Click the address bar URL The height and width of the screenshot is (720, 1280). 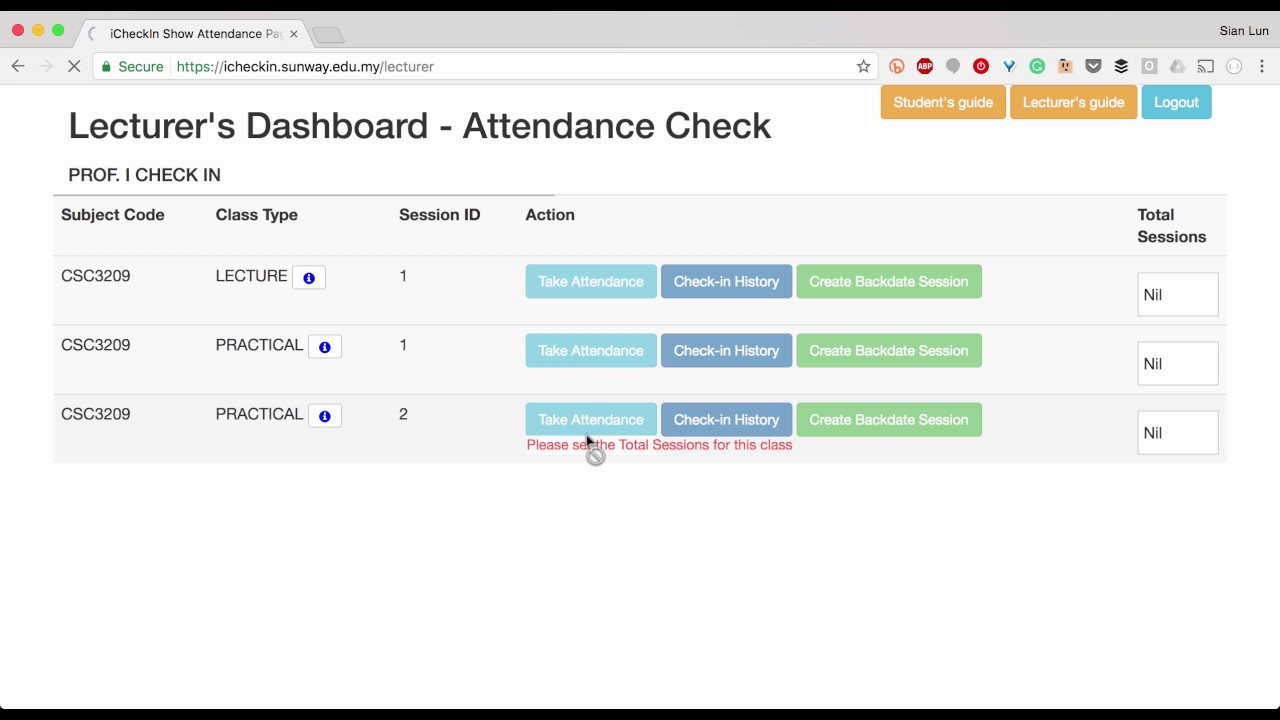point(305,67)
